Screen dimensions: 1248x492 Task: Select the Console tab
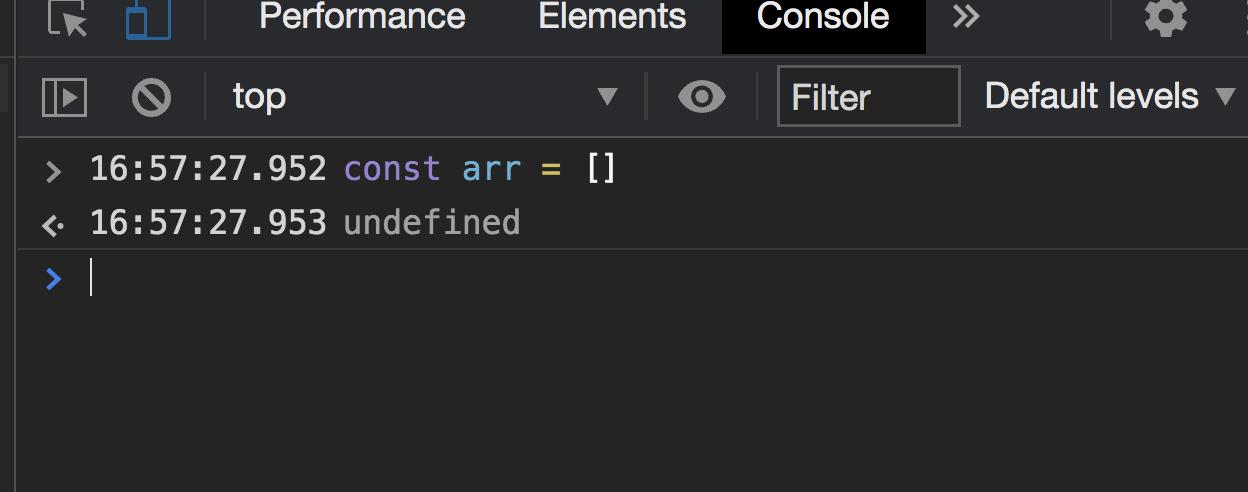point(823,17)
